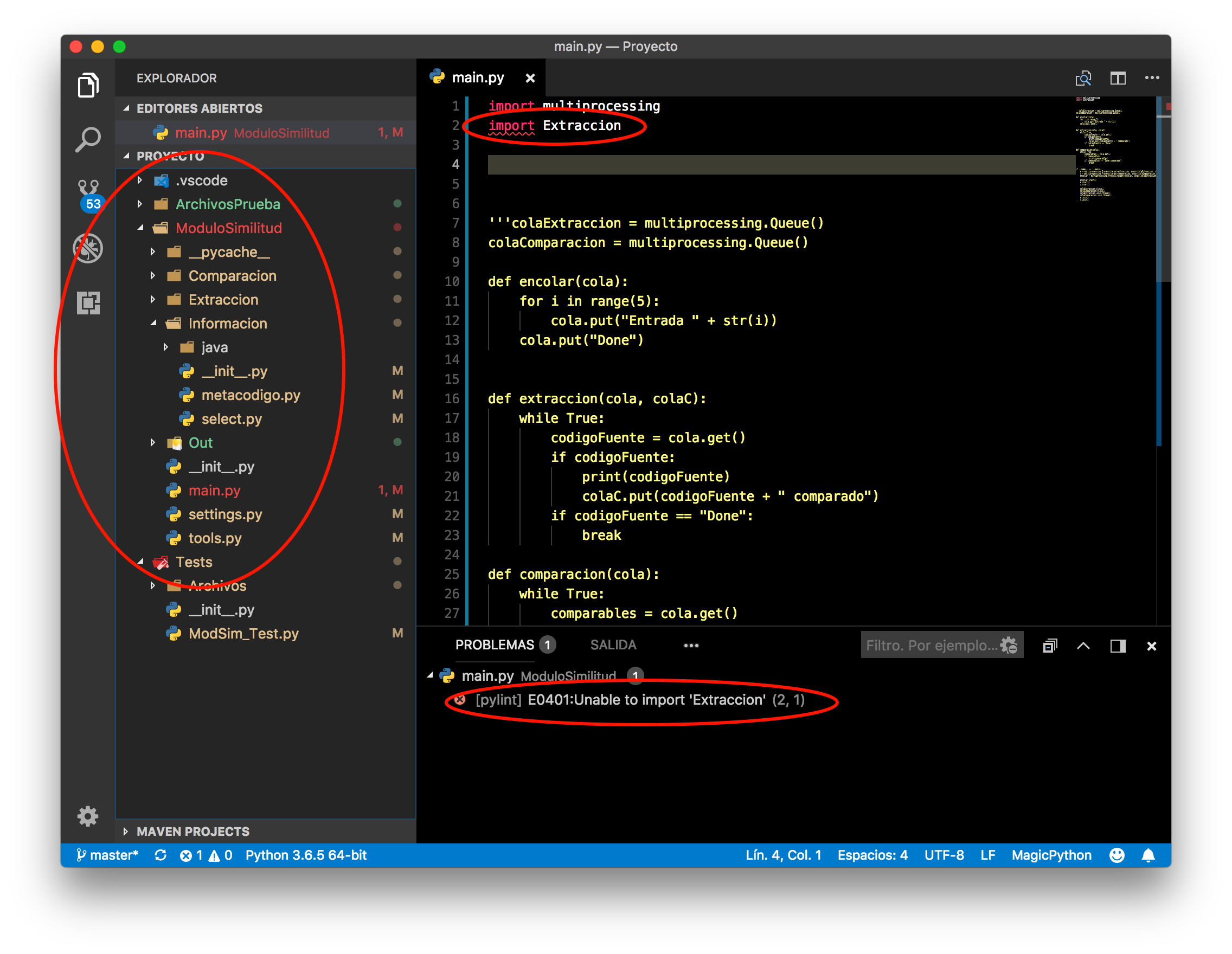Click Lín. 4, Col. 1 in status bar

click(x=783, y=855)
